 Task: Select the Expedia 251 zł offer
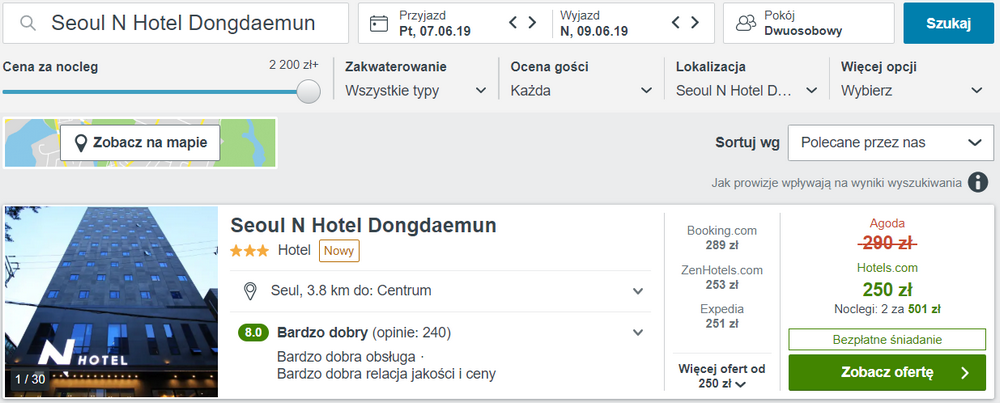pos(721,316)
